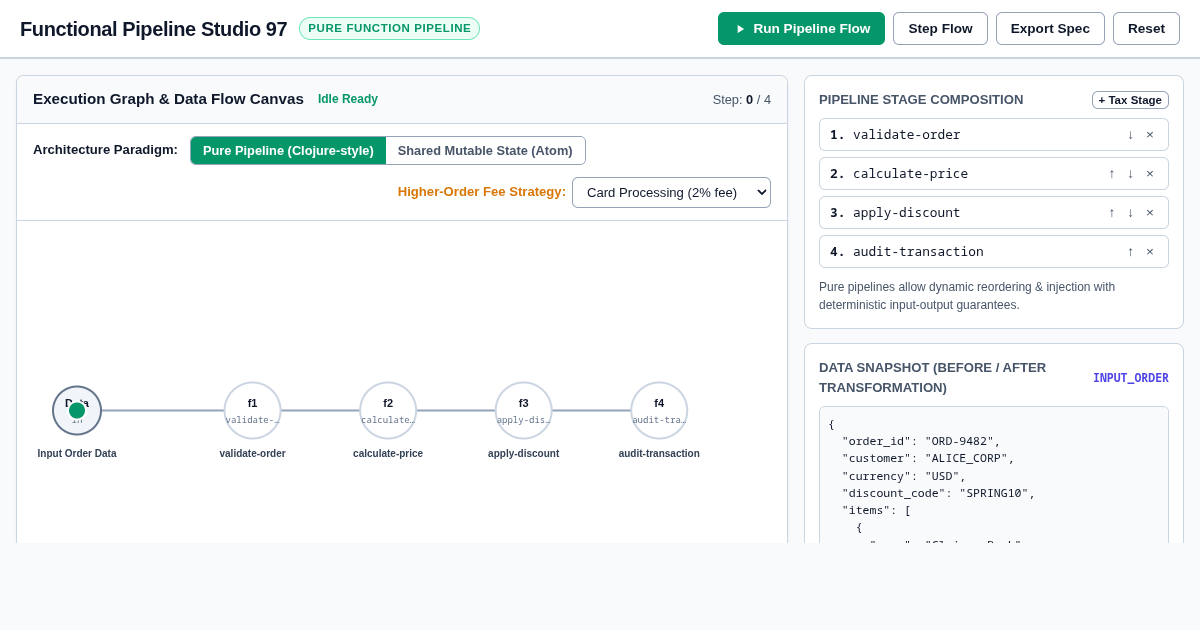Image resolution: width=1200 pixels, height=630 pixels.
Task: Click the "order_id": "ORD-9482" line
Action: tap(921, 442)
